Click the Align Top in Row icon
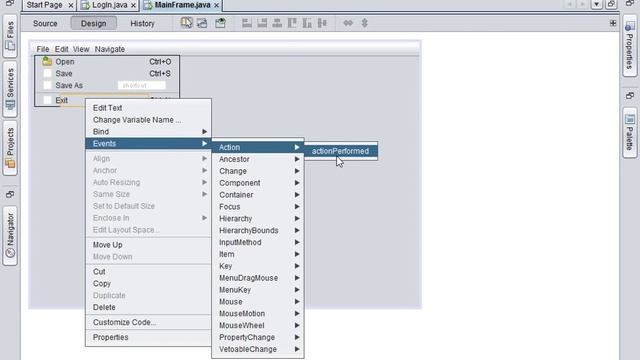The image size is (640, 360). click(x=292, y=23)
